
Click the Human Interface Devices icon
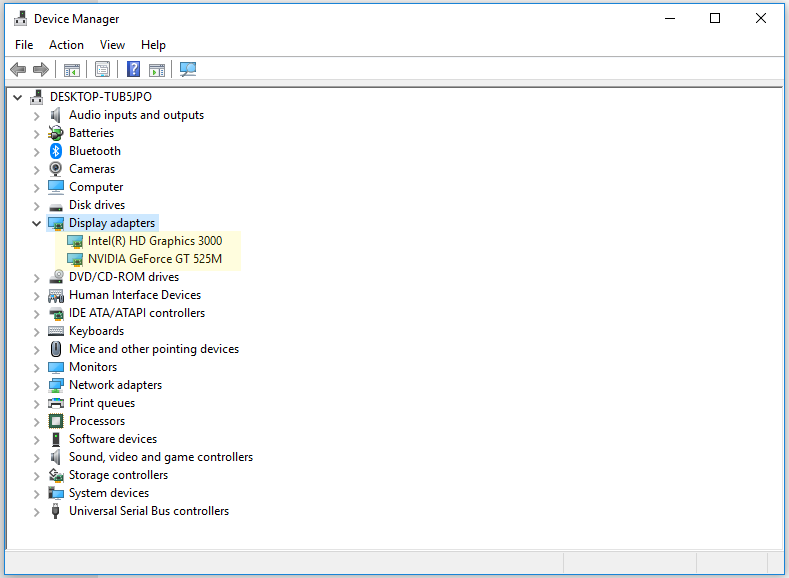(x=56, y=295)
